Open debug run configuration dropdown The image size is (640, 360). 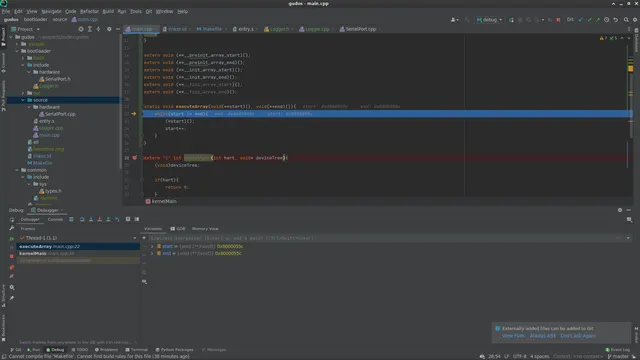[x=489, y=20]
